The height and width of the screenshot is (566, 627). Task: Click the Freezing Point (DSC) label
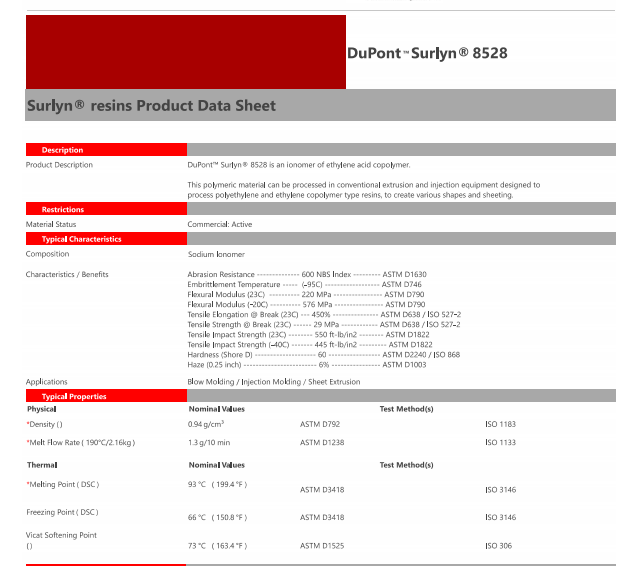pos(62,512)
